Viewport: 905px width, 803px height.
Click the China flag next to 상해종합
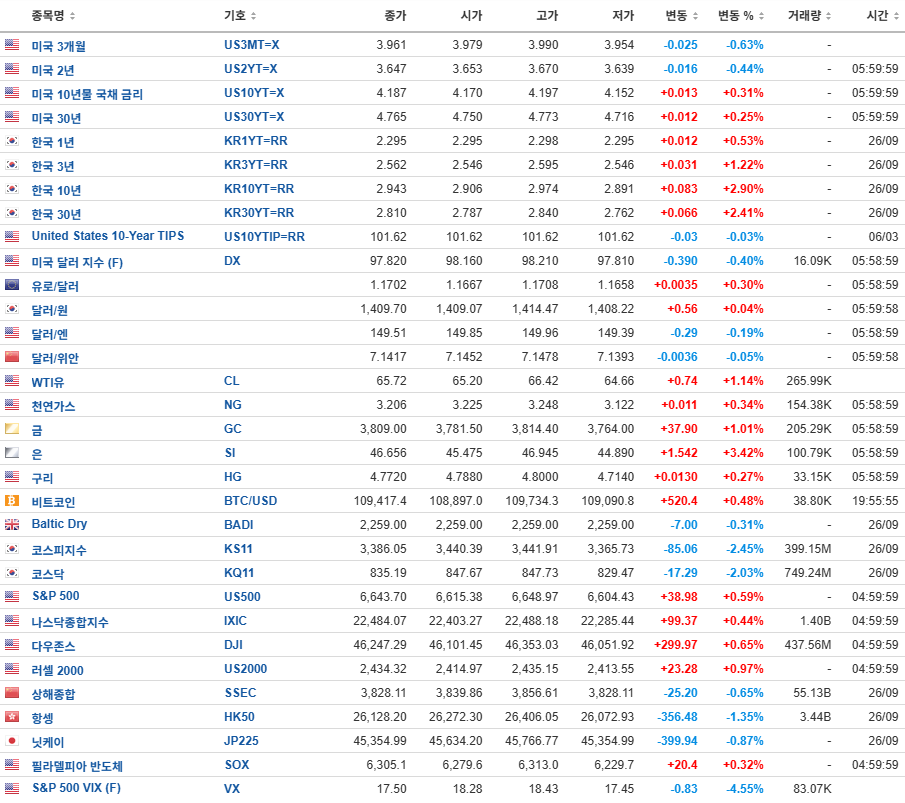point(14,692)
